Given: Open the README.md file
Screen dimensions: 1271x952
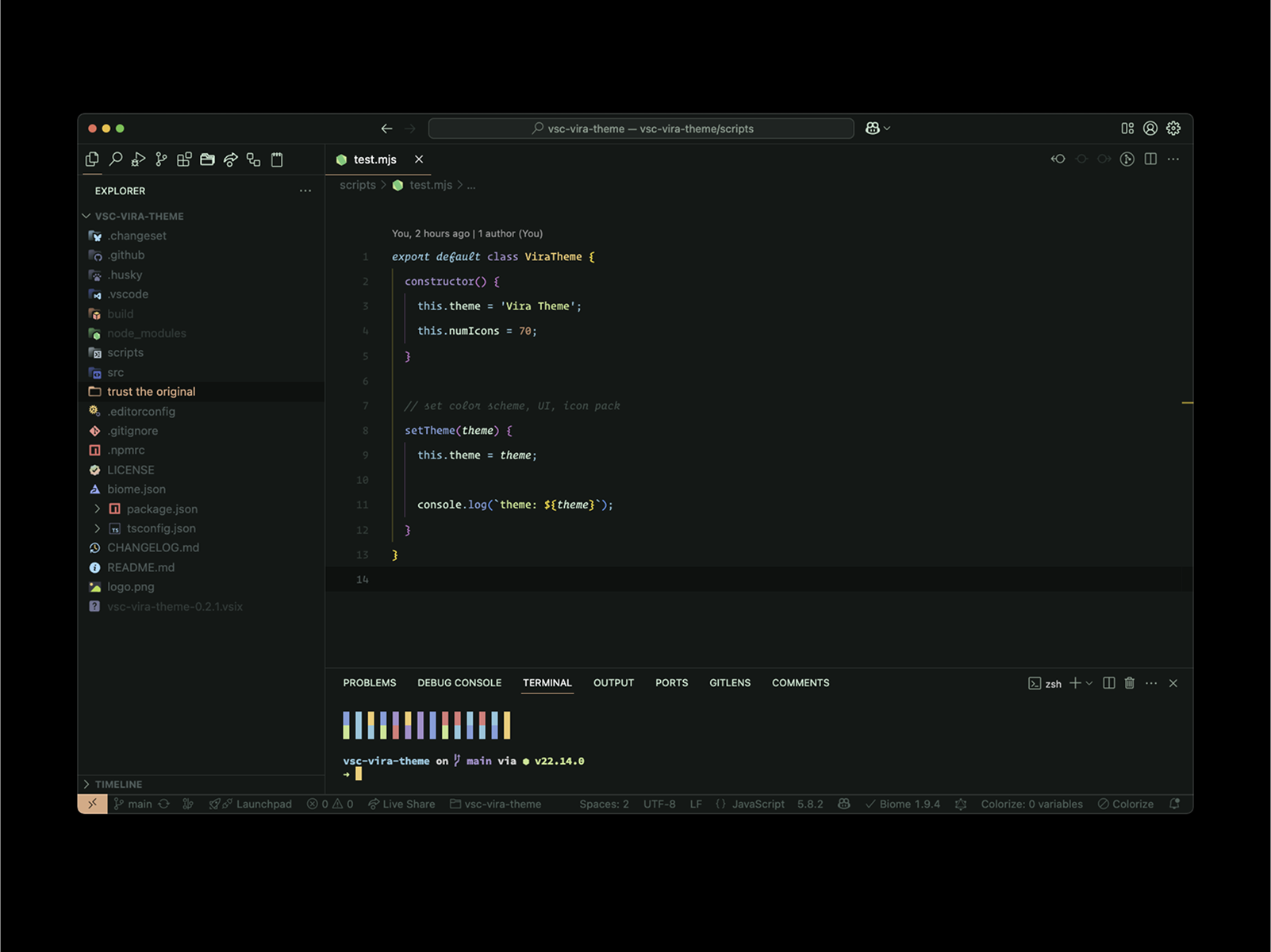Looking at the screenshot, I should [x=202, y=567].
